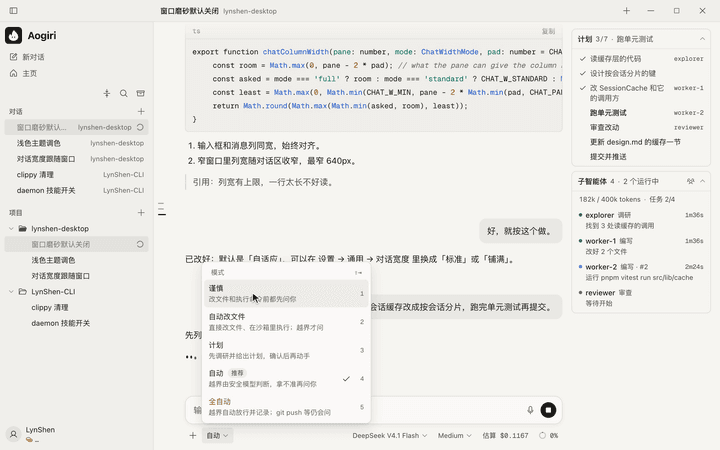This screenshot has width=720, height=450.
Task: Choose 全自动 mode
Action: (286, 407)
